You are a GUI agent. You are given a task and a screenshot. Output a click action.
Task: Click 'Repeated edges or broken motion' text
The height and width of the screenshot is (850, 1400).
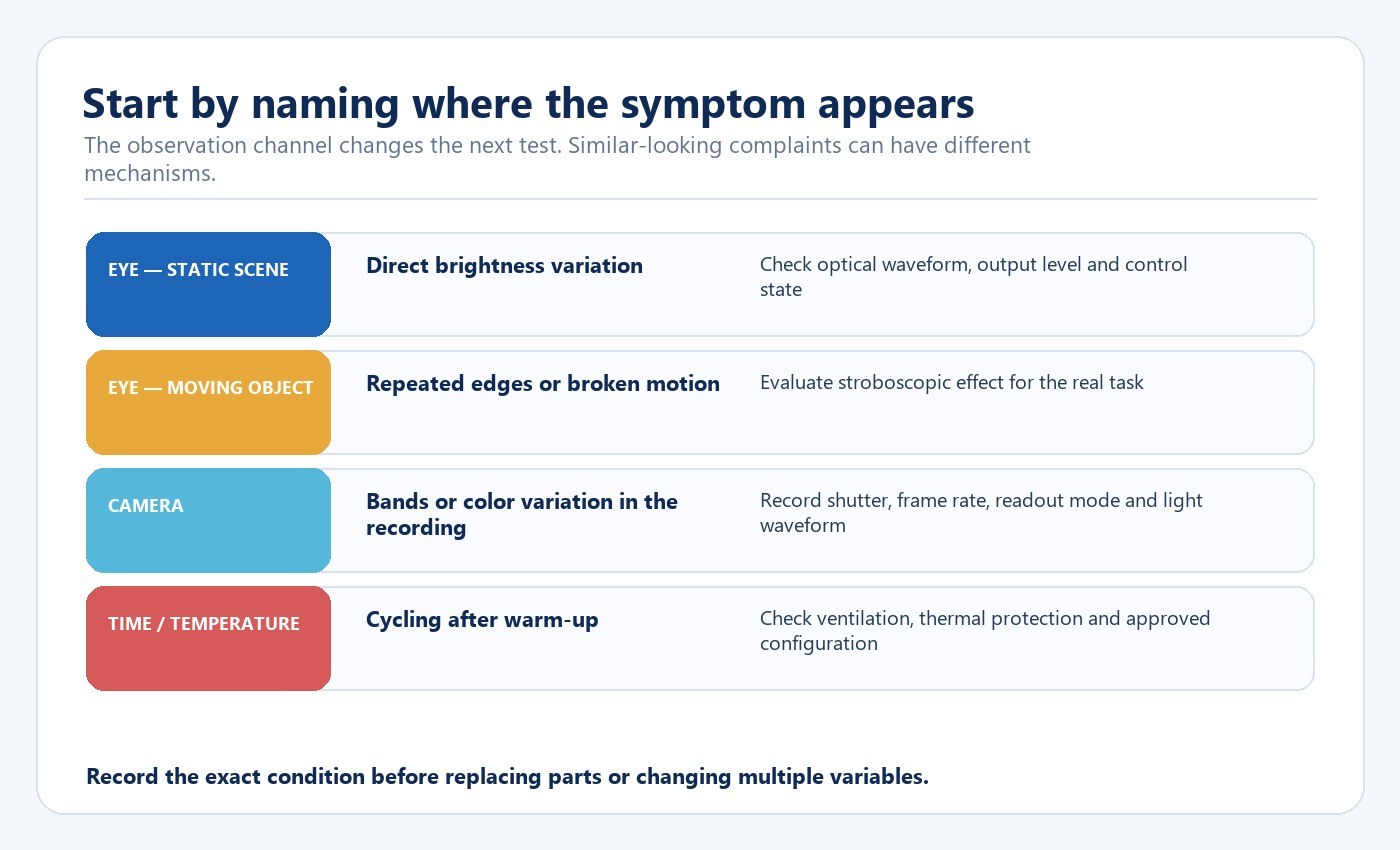pyautogui.click(x=543, y=384)
